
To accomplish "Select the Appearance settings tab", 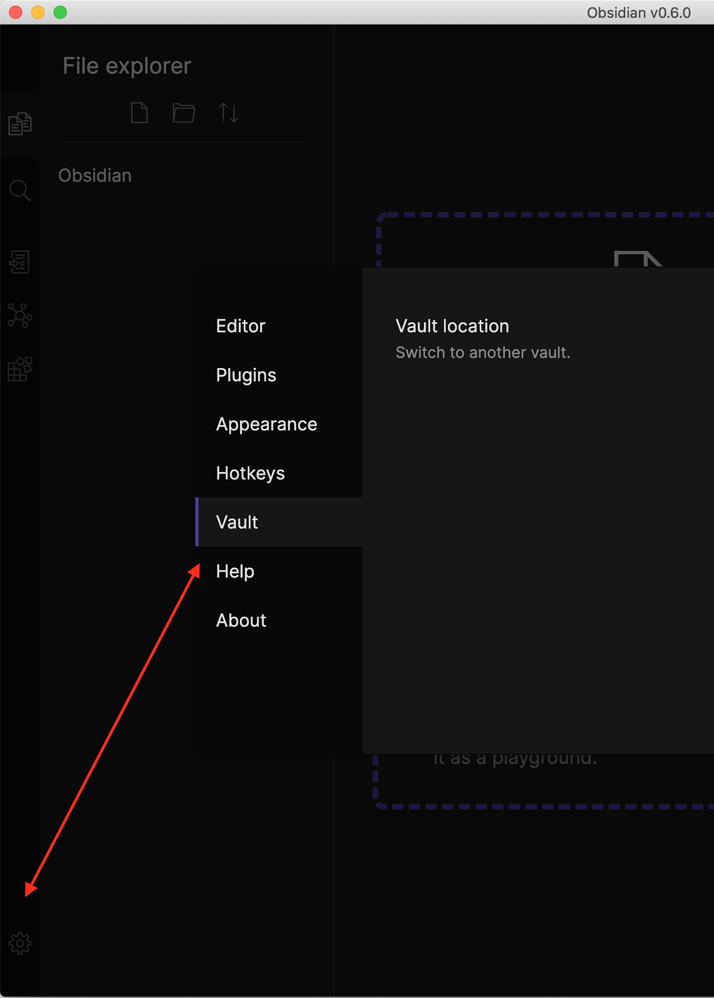I will coord(266,424).
